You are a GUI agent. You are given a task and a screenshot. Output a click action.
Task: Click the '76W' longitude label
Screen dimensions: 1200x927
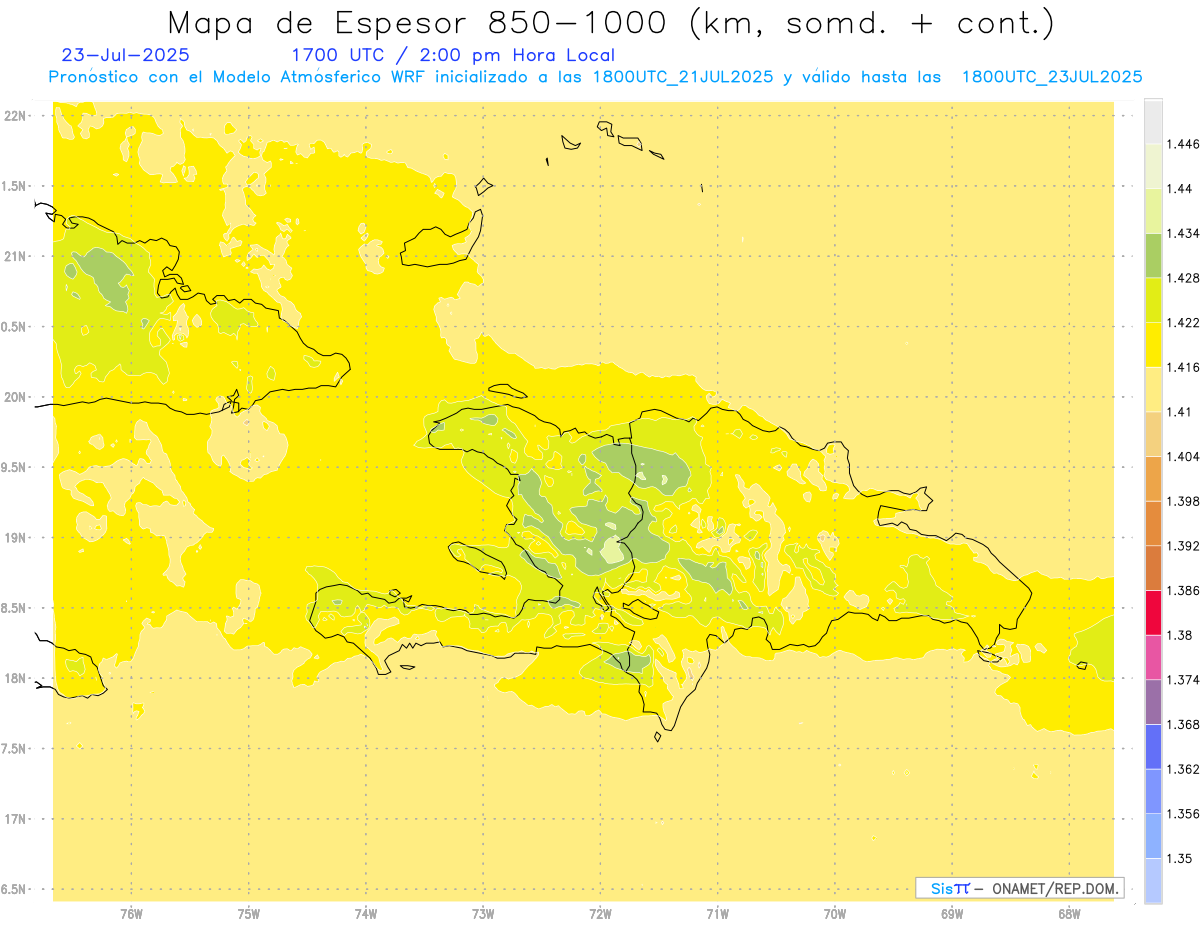coord(131,914)
